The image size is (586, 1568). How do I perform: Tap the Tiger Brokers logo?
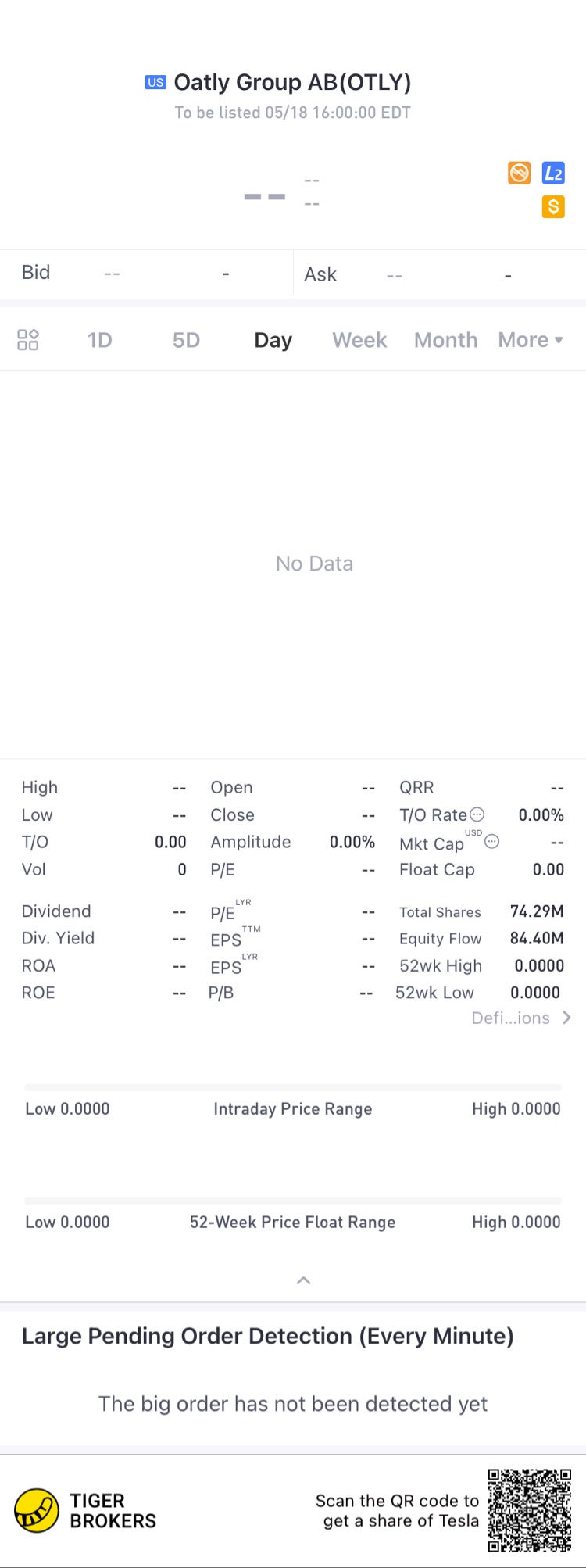tap(37, 1510)
